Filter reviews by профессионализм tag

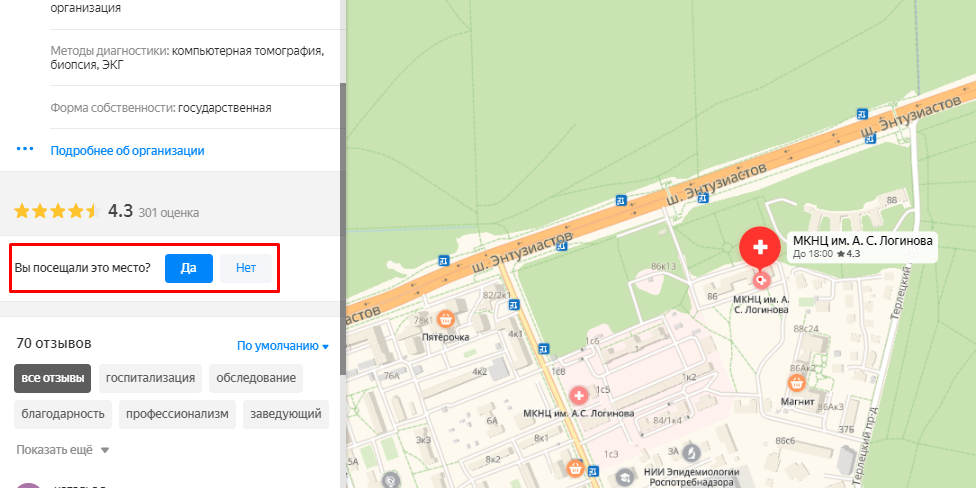tap(177, 415)
